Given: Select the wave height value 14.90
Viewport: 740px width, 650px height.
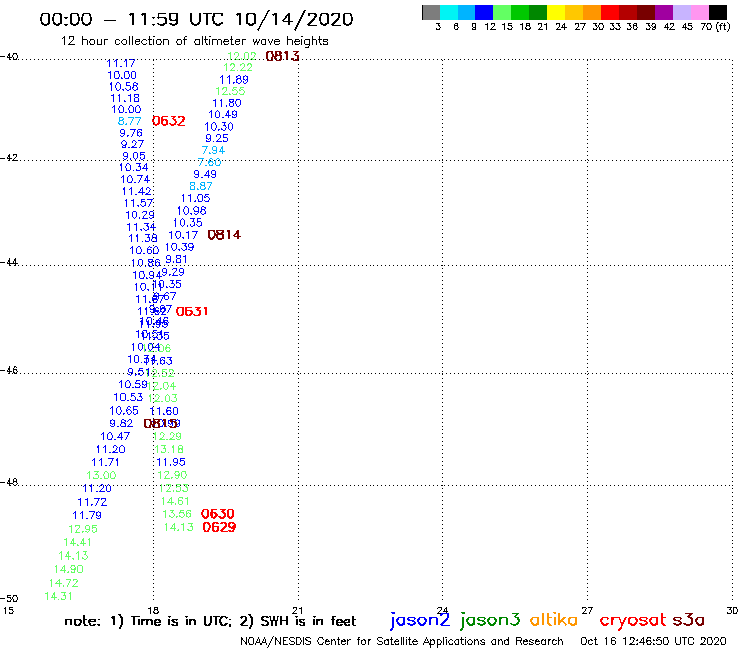Looking at the screenshot, I should (x=68, y=569).
